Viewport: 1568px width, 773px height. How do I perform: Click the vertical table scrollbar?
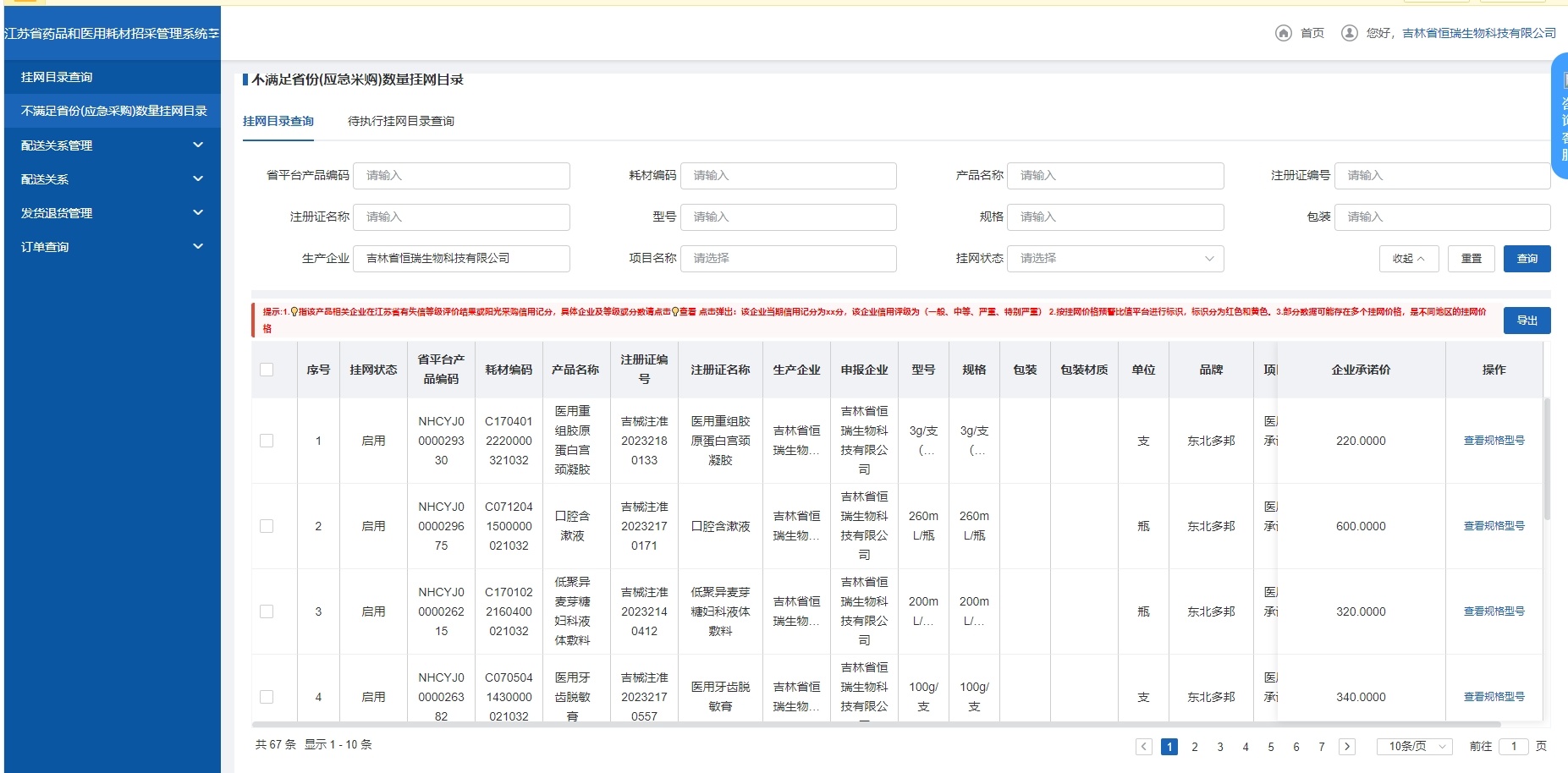pyautogui.click(x=1547, y=458)
